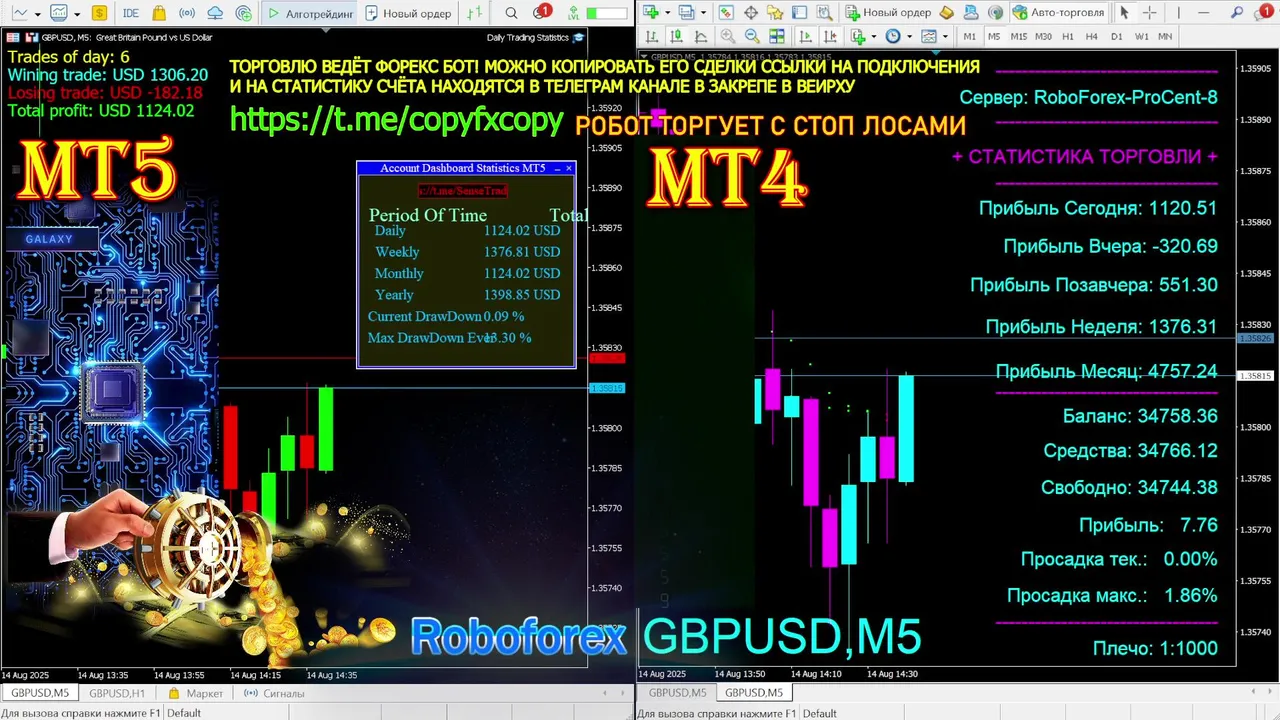Select the H4 timeframe in MT4
Viewport: 1280px width, 720px height.
click(x=1092, y=36)
